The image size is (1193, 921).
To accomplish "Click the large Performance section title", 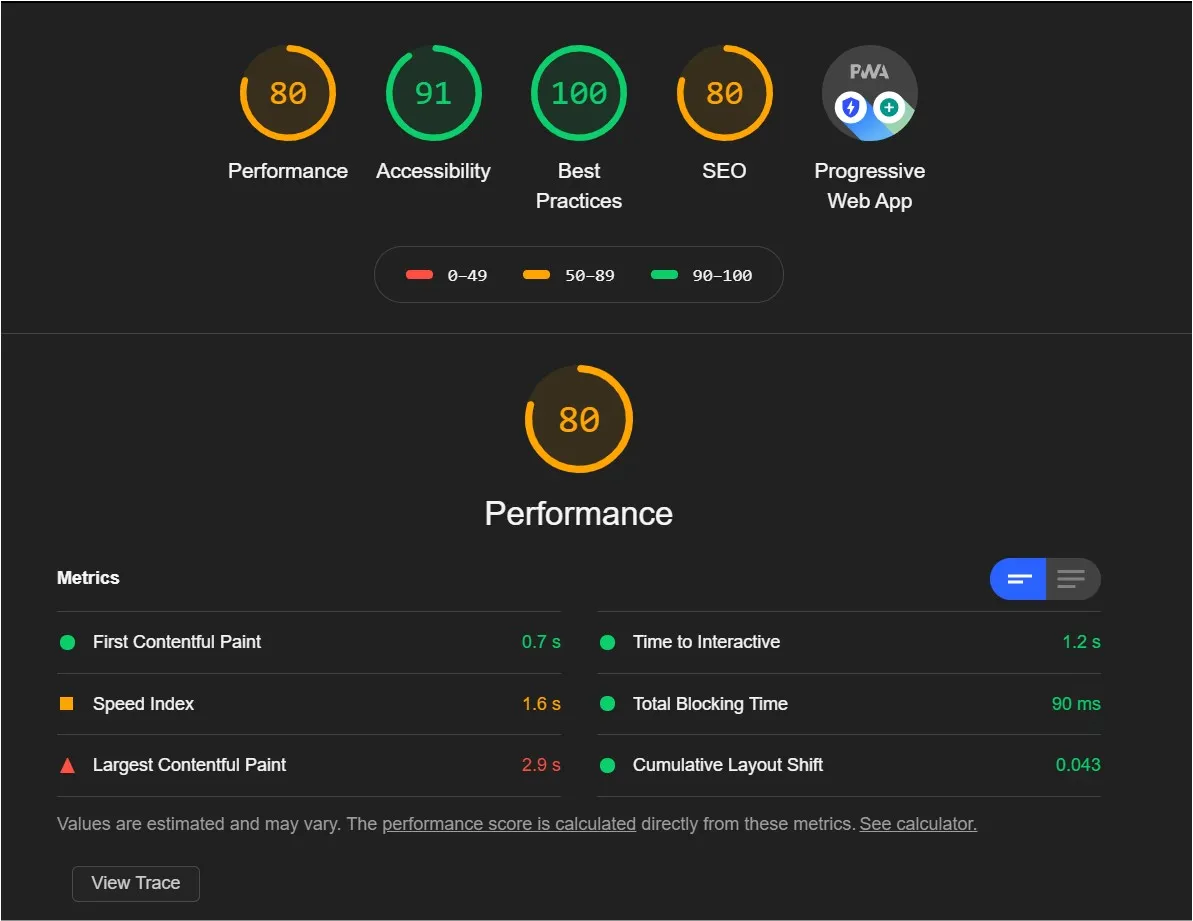I will [579, 513].
